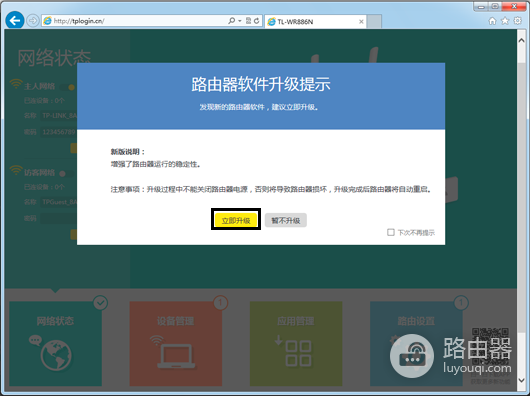Open browser tools gear icon

(517, 21)
